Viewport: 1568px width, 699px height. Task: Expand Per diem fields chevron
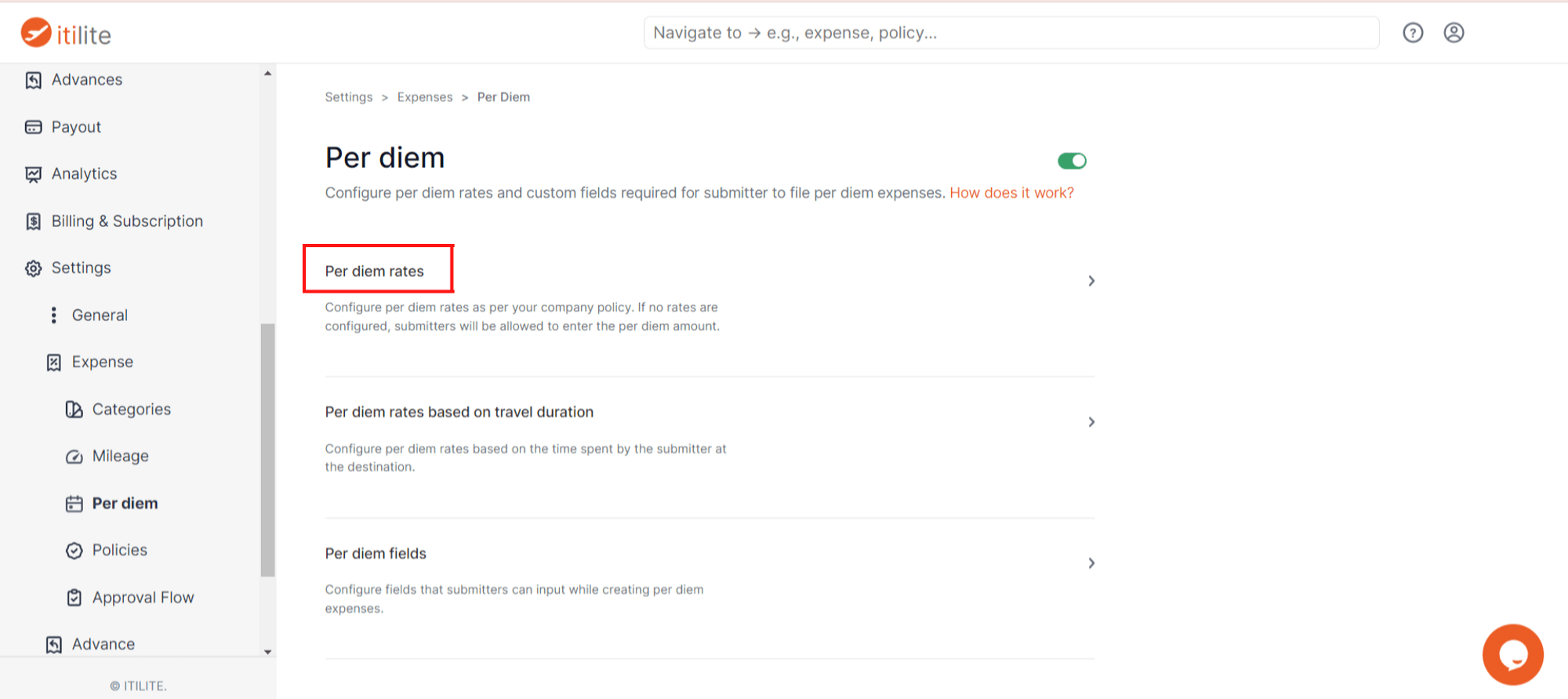1091,563
